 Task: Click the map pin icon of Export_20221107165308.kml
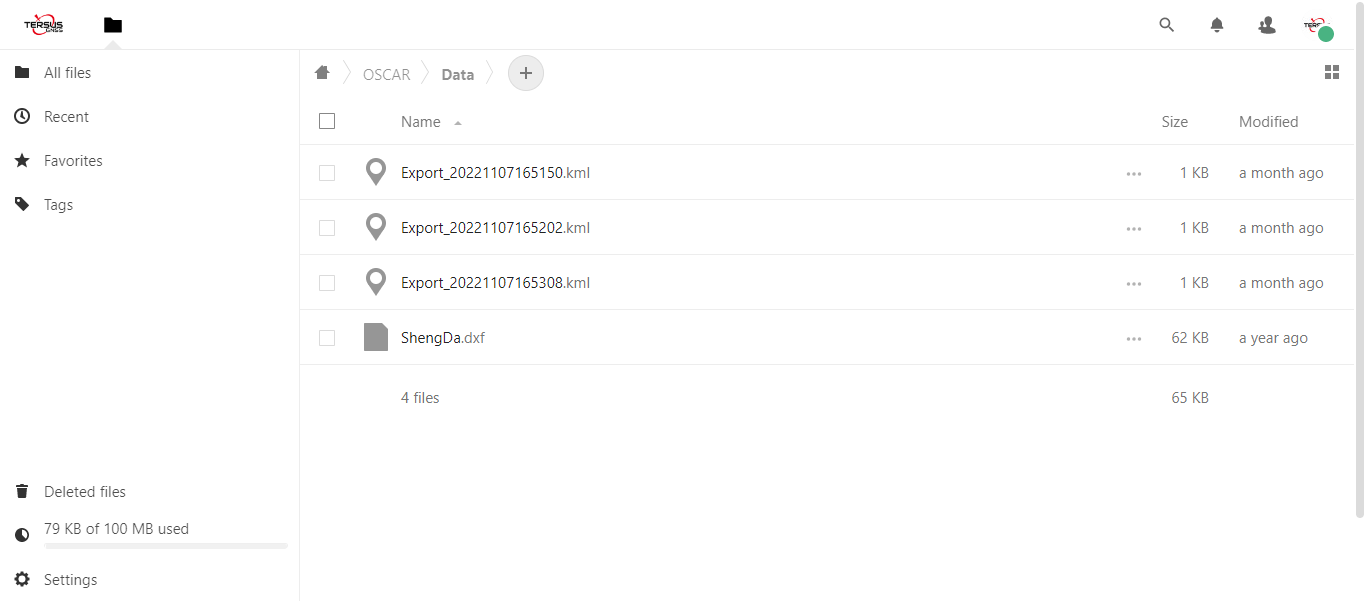(x=376, y=282)
